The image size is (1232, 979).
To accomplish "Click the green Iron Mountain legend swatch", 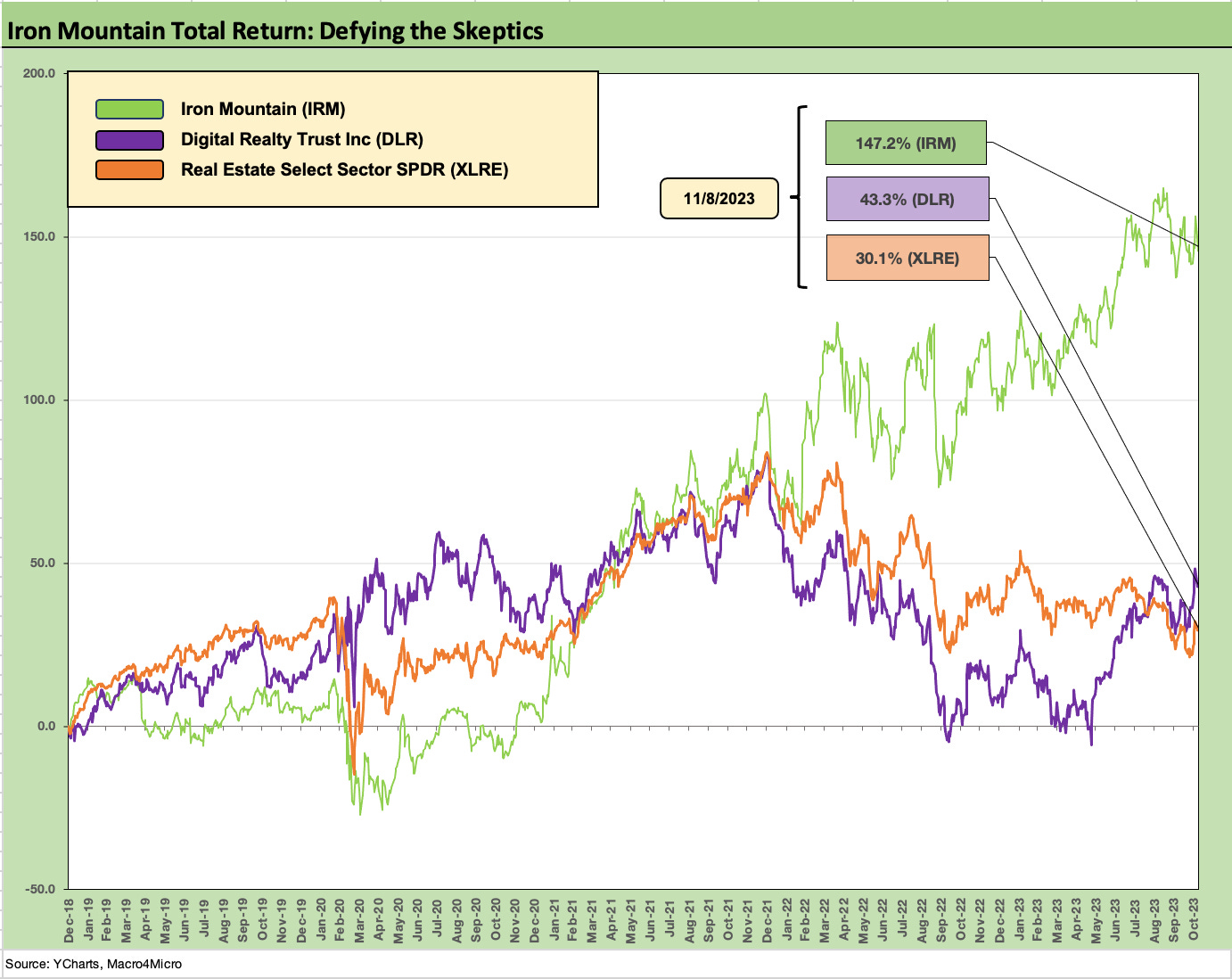I will coord(129,110).
